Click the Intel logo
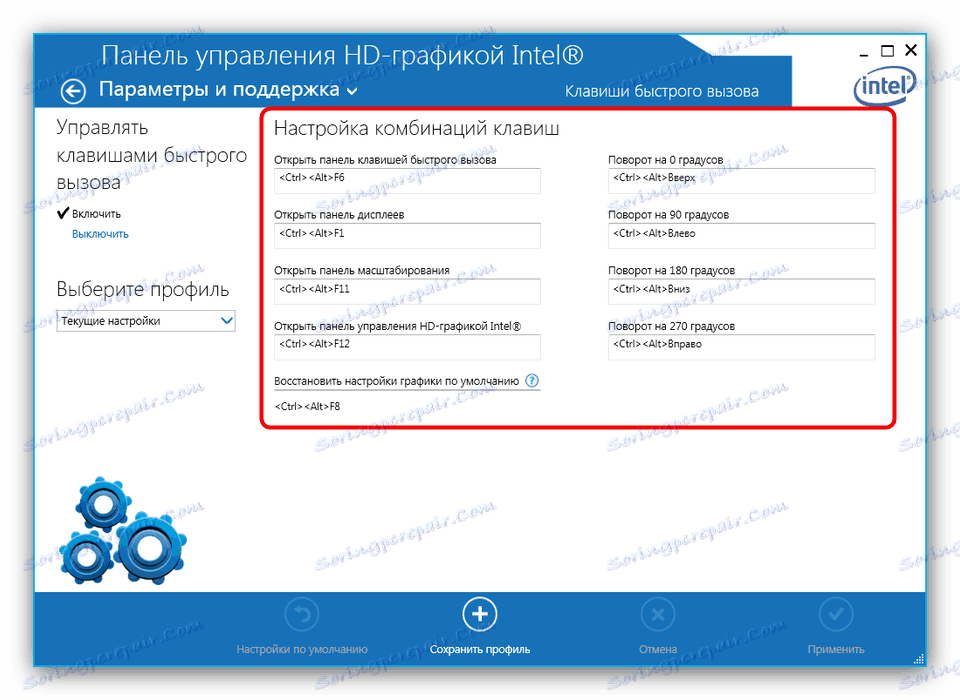This screenshot has width=960, height=700. [x=885, y=86]
